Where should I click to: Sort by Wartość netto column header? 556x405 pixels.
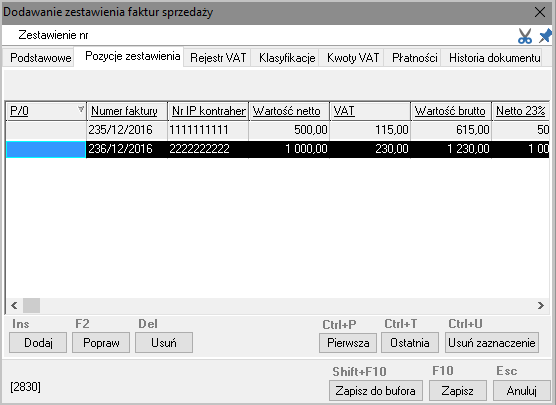(289, 111)
